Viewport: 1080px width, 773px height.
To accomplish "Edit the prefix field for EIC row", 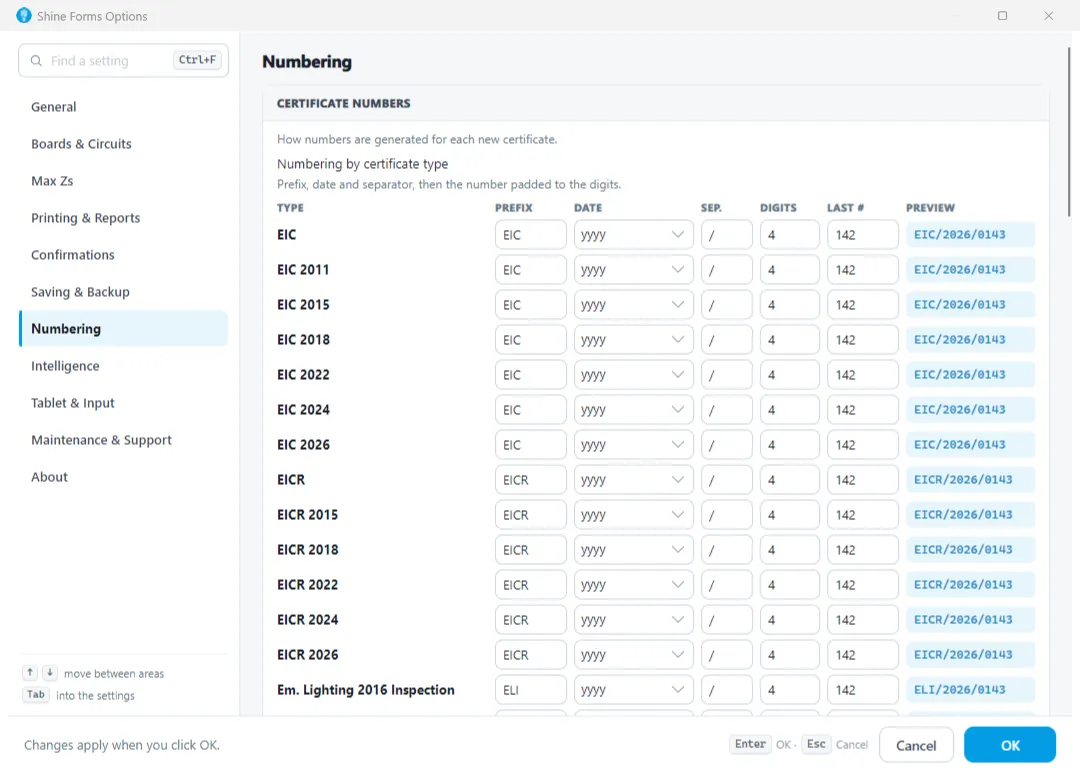I will (530, 235).
